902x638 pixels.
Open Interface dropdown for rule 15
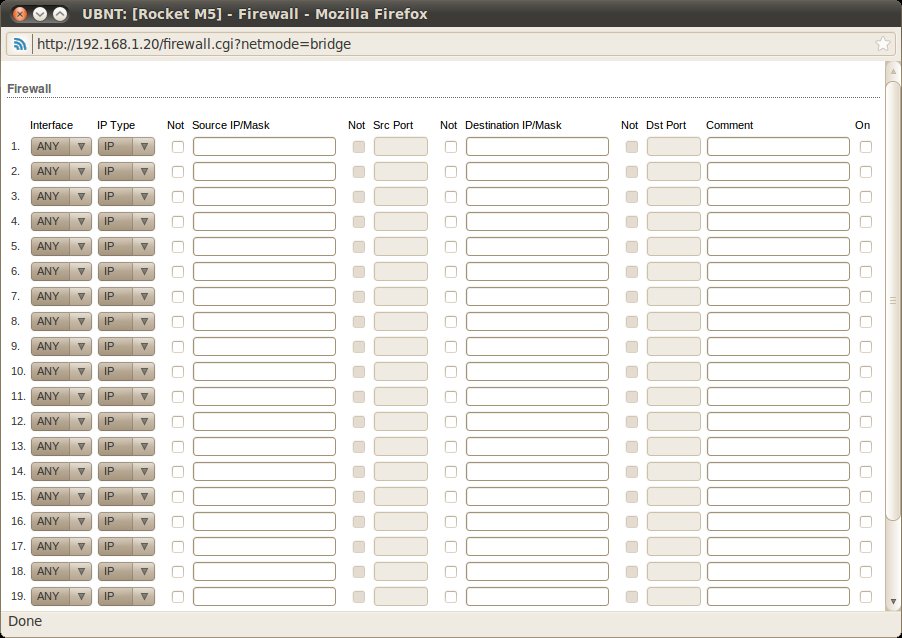pyautogui.click(x=61, y=496)
